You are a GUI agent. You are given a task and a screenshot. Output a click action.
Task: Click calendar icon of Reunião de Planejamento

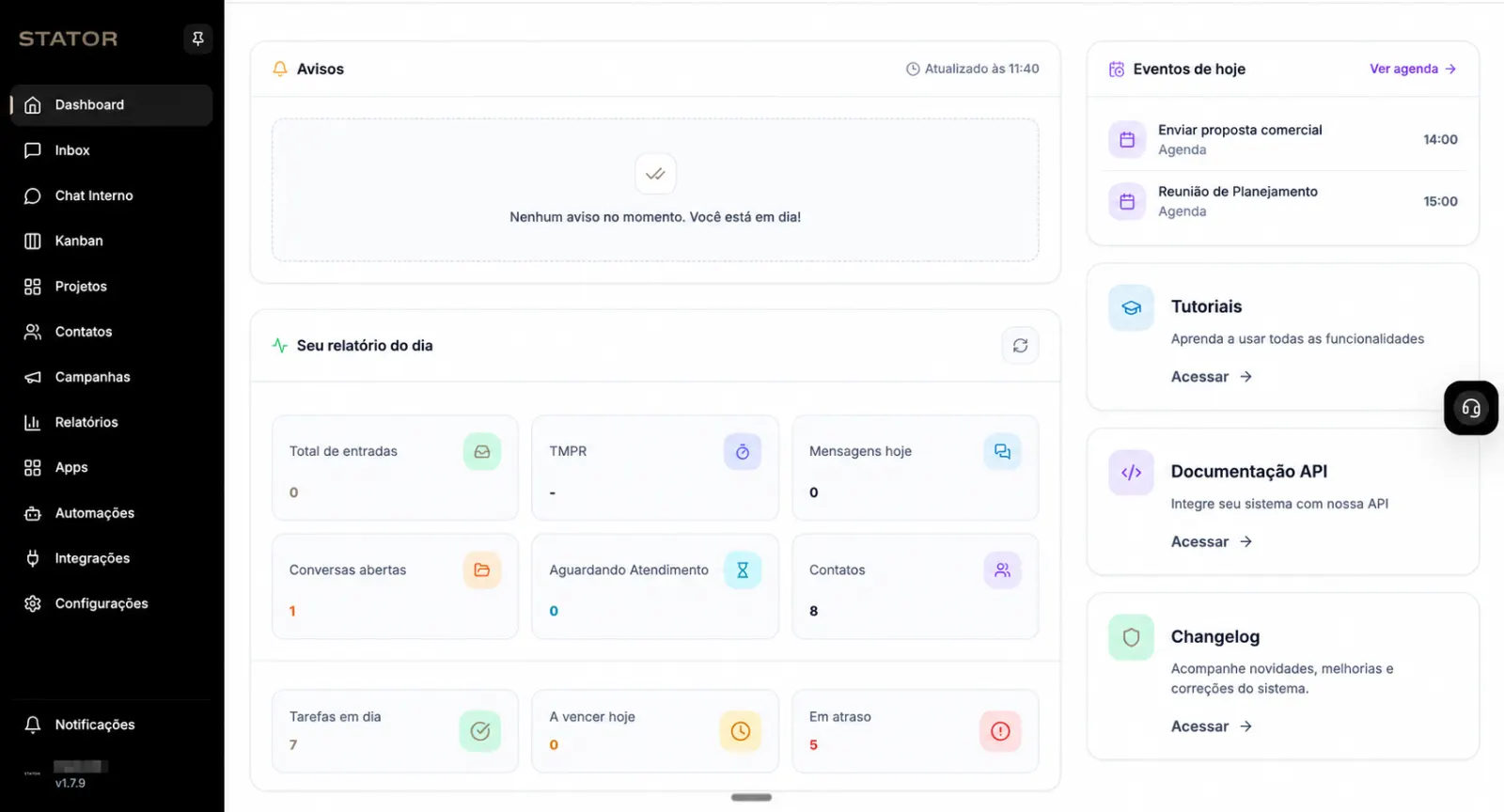[1127, 201]
